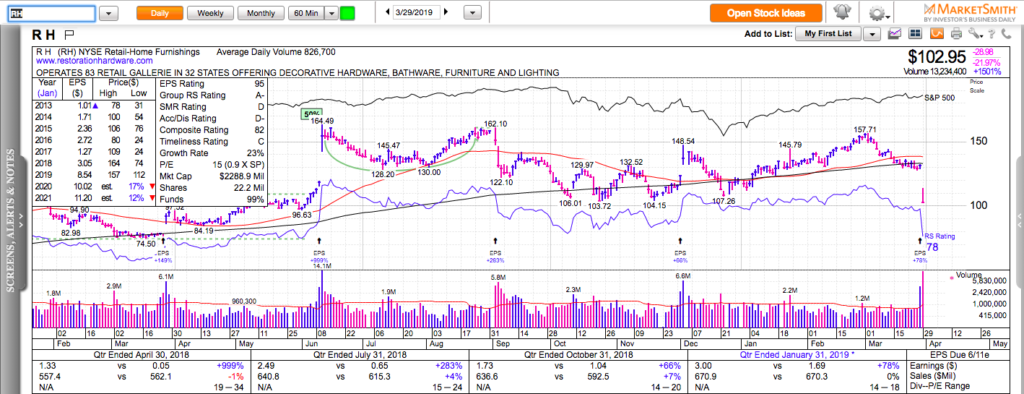Open the Add to List dropdown arrow

pos(872,33)
